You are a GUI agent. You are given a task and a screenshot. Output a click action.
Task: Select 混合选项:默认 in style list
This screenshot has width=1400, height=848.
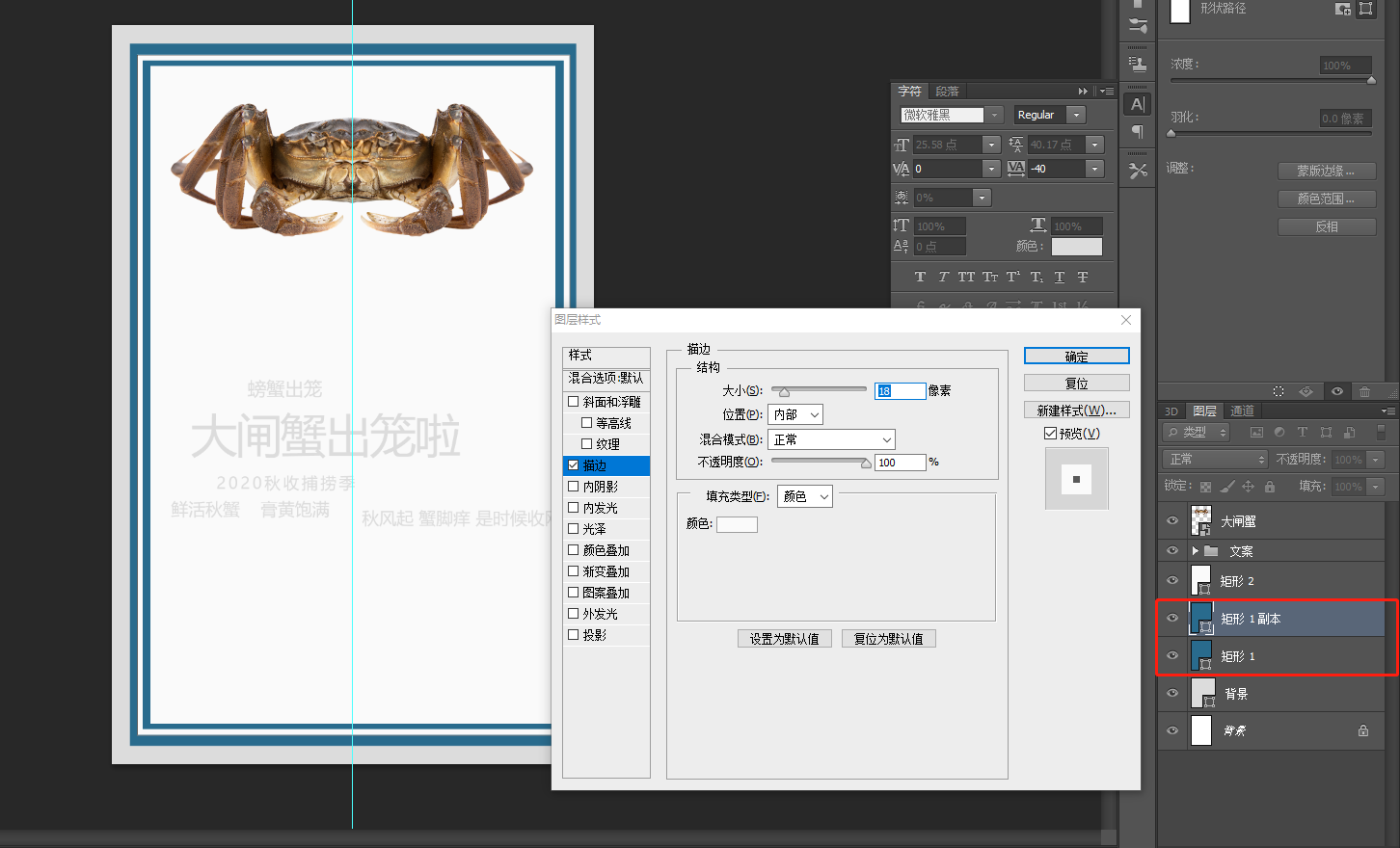click(x=606, y=379)
